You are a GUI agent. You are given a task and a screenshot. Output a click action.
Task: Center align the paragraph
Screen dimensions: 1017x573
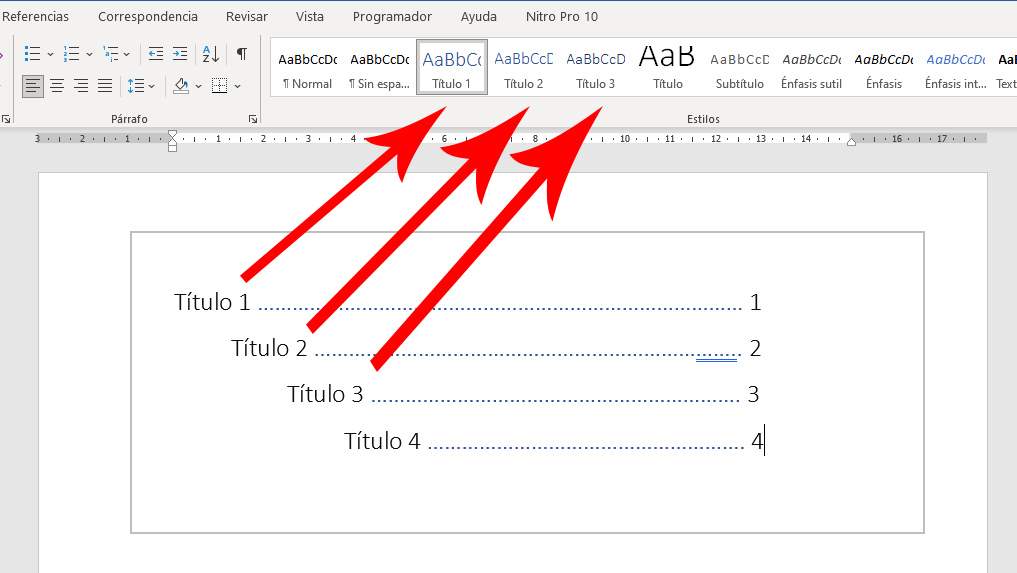(x=57, y=86)
